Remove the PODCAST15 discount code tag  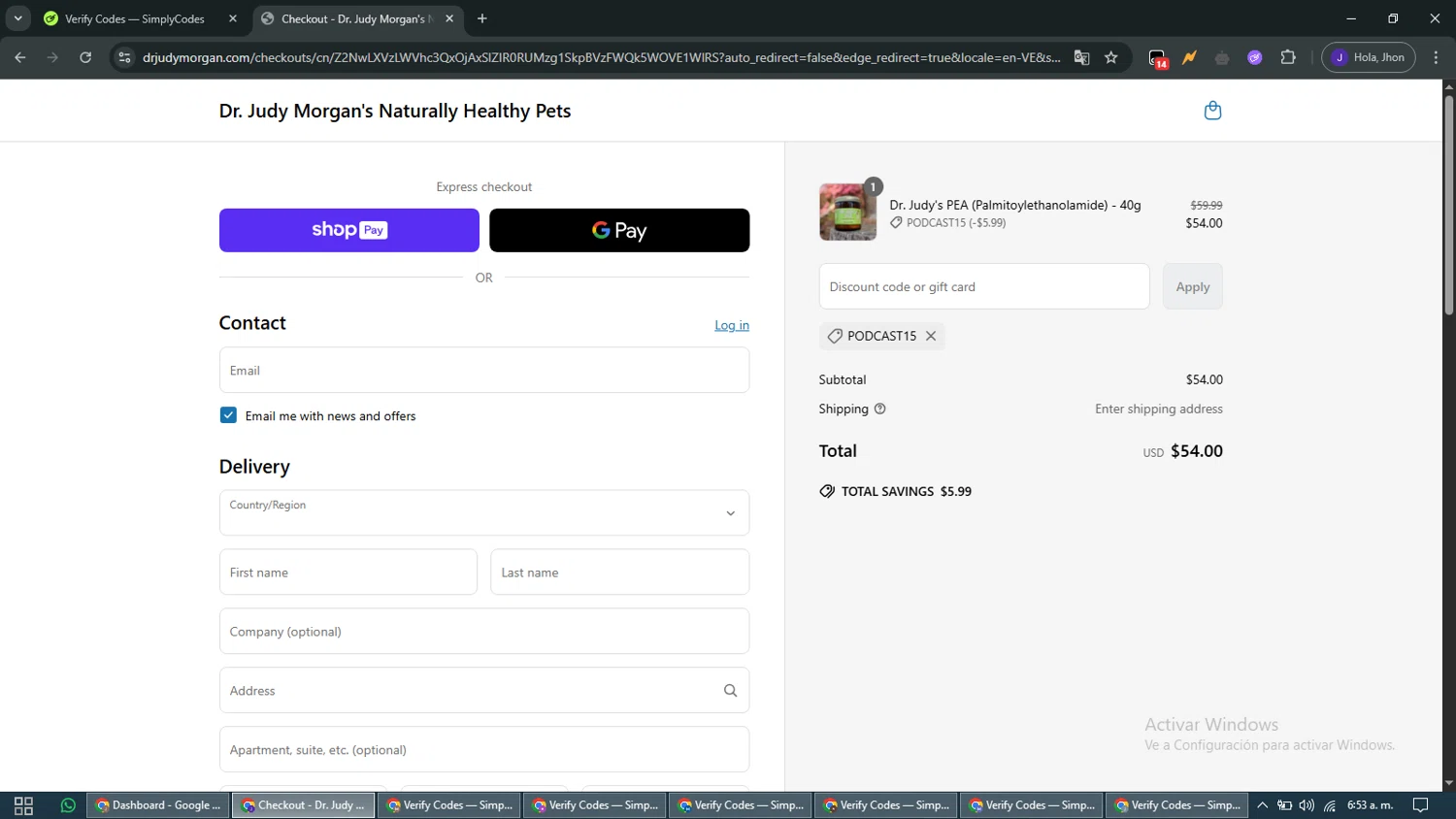coord(931,336)
